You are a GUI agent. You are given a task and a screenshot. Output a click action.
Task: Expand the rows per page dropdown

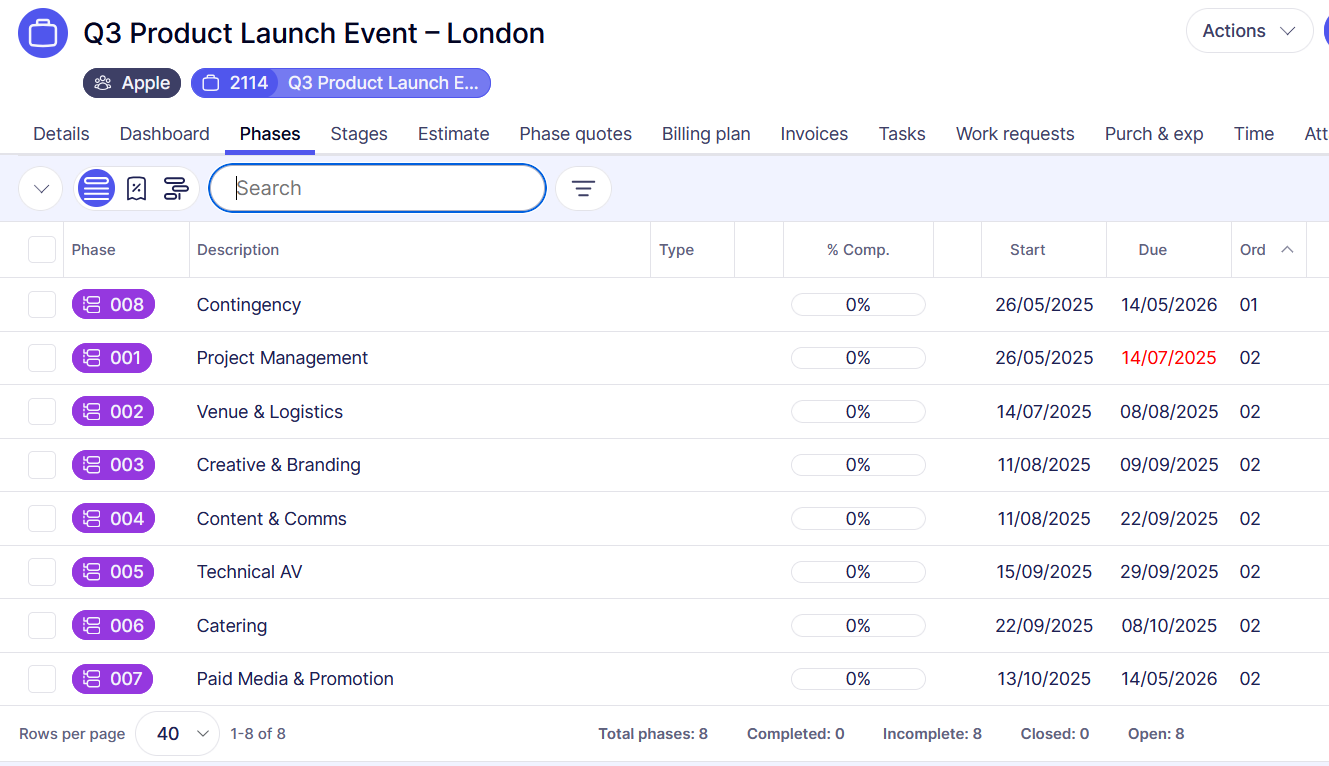coord(177,734)
